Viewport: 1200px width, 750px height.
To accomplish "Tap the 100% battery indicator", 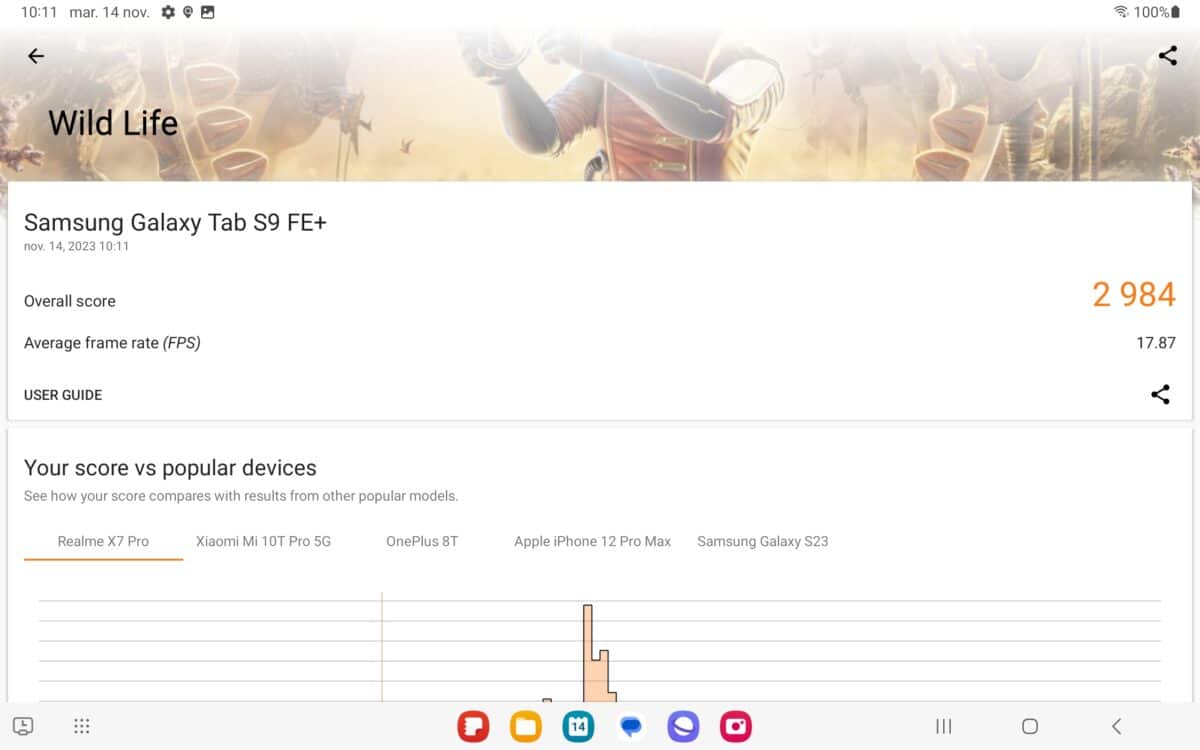I will pyautogui.click(x=1157, y=12).
